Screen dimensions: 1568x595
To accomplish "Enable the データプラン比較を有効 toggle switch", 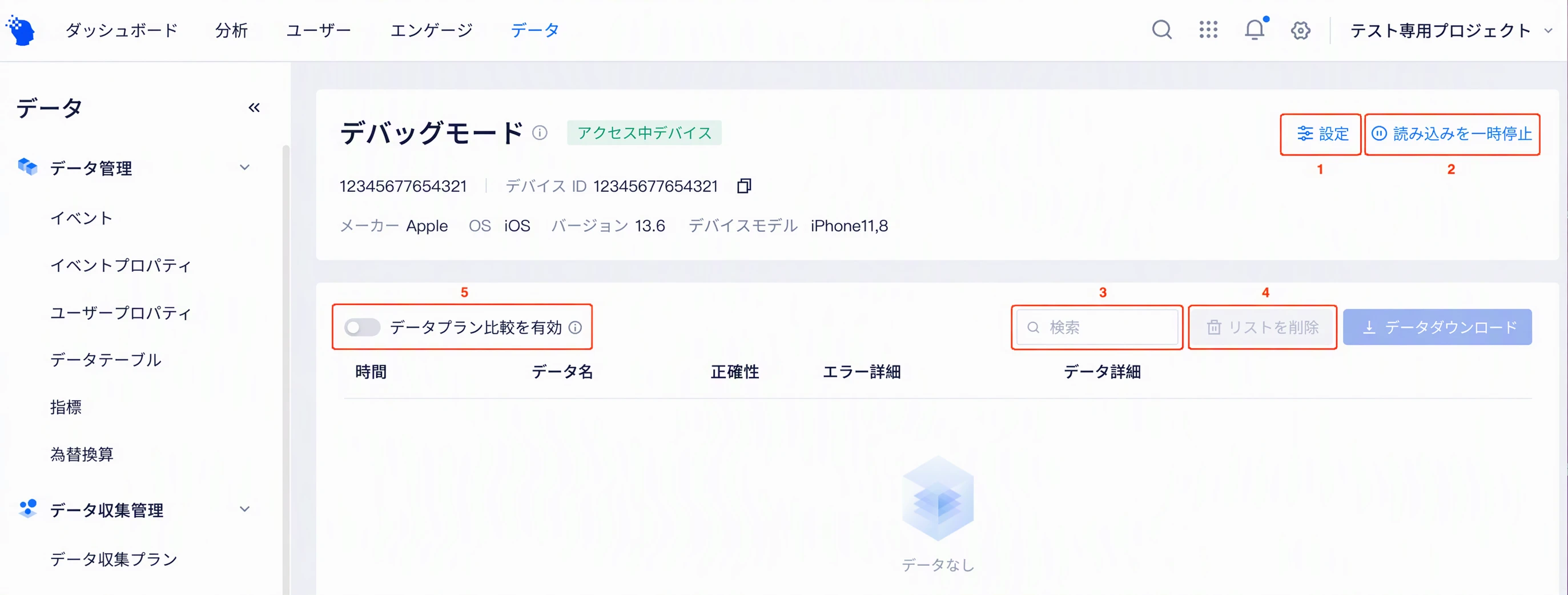I will point(361,328).
